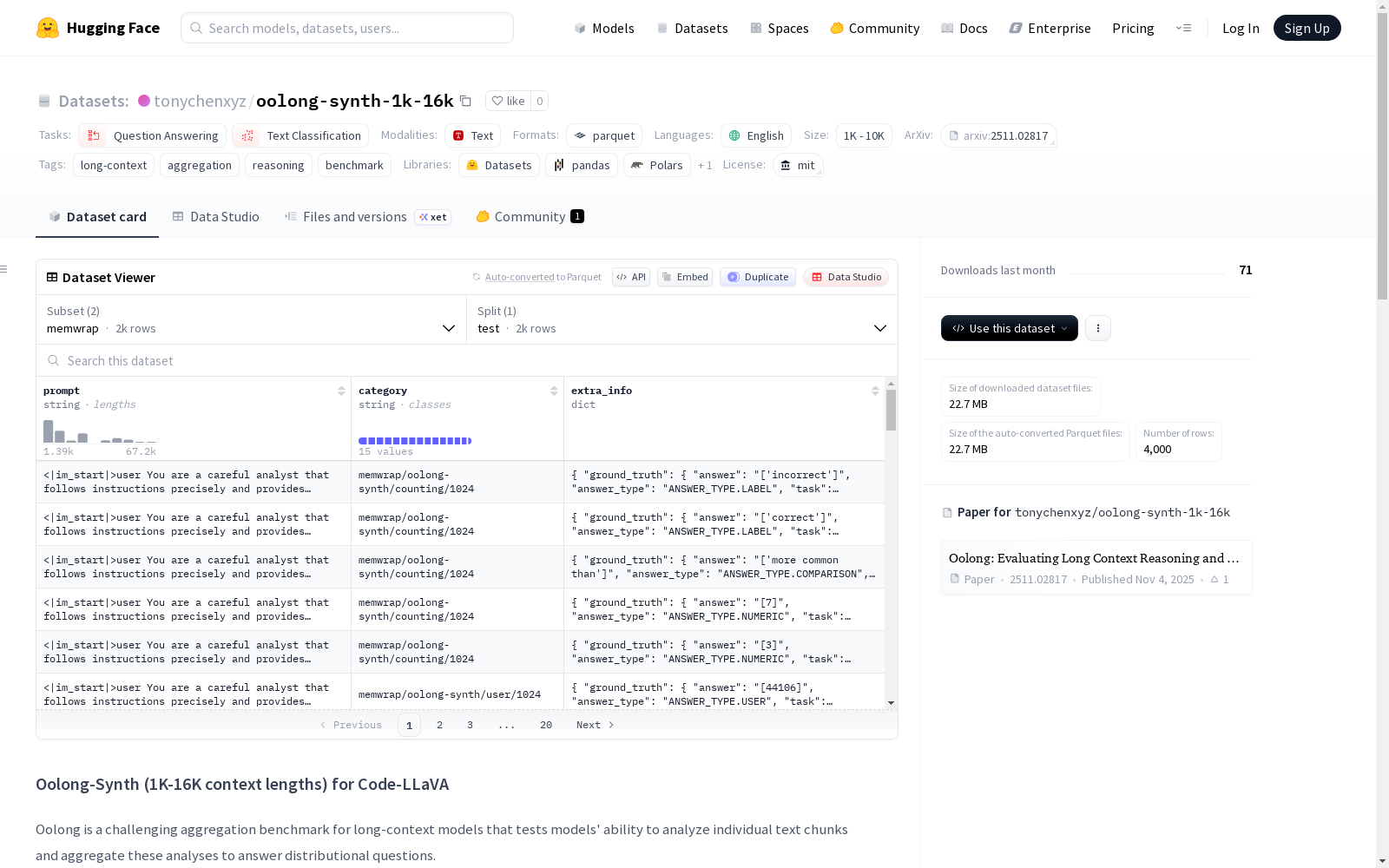This screenshot has height=868, width=1389.
Task: Open Data Studio button in viewer header
Action: [846, 277]
